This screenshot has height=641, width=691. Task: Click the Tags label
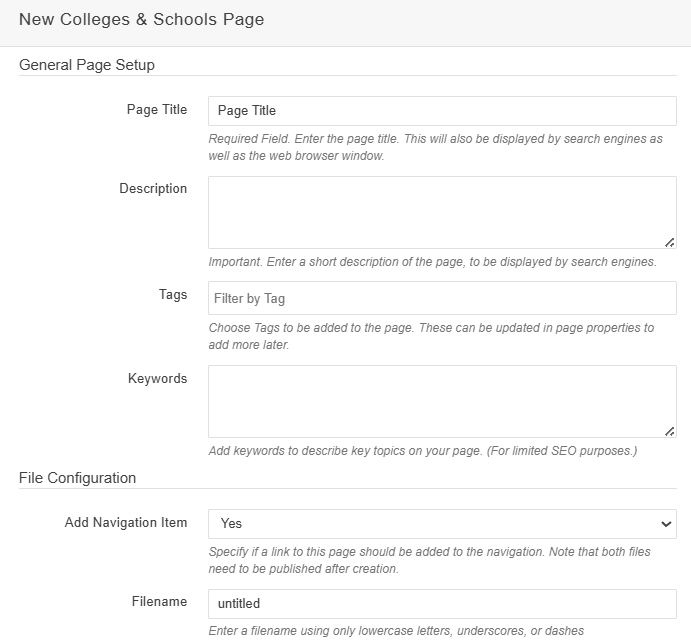click(172, 295)
